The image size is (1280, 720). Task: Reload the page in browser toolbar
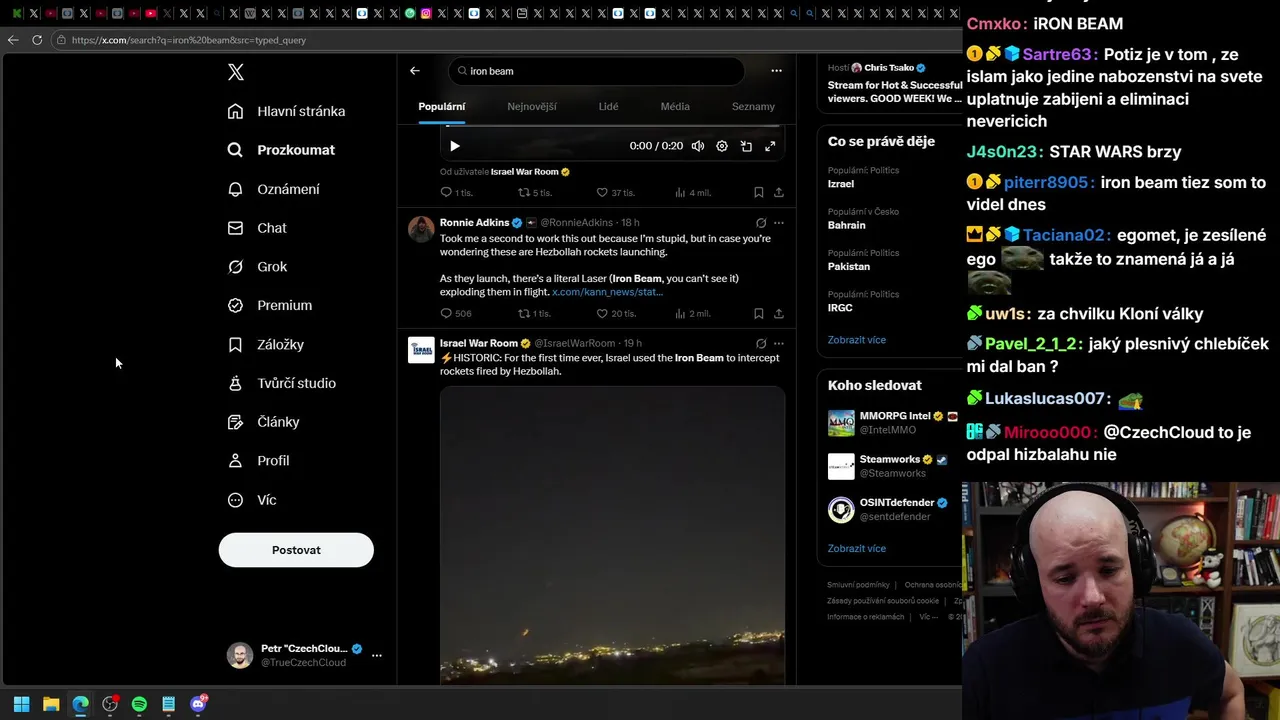[37, 40]
